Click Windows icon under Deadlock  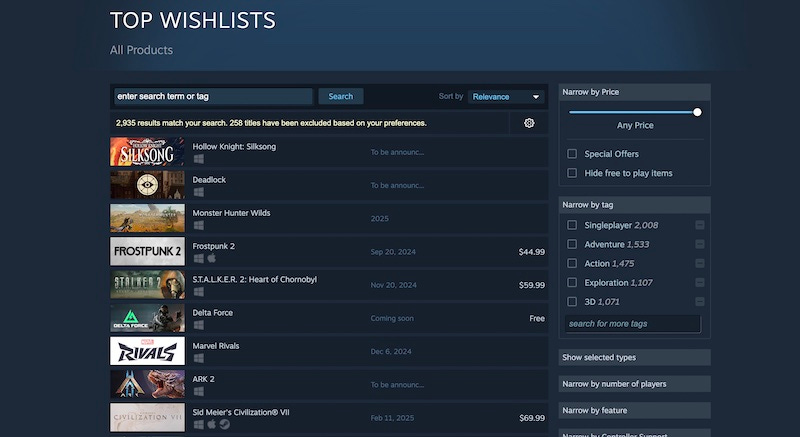(x=198, y=192)
